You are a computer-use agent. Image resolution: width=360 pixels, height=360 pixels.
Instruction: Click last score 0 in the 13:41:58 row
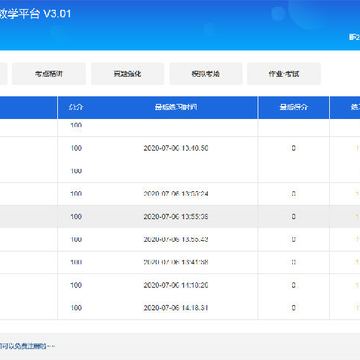coord(294,262)
